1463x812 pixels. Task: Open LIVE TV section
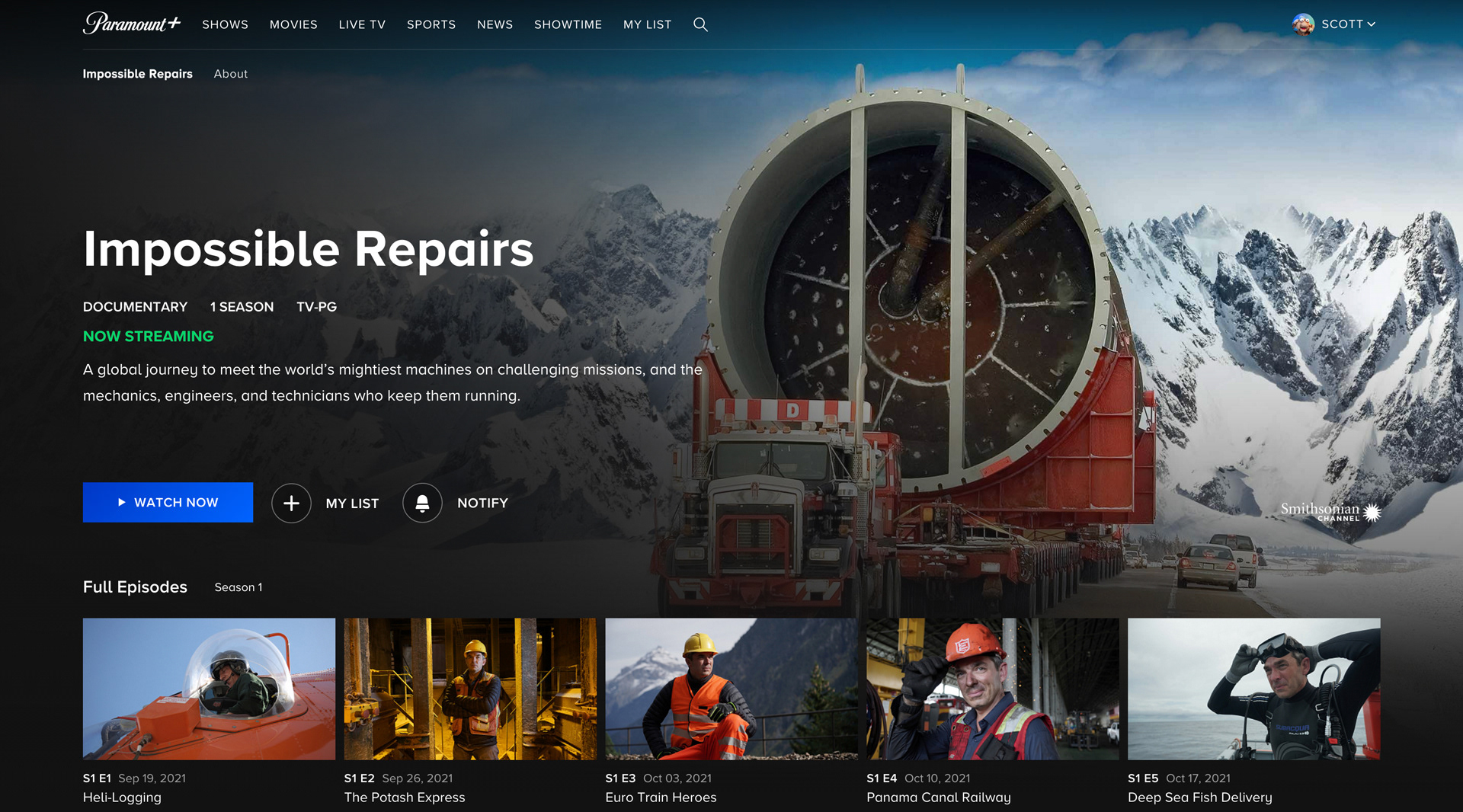362,24
